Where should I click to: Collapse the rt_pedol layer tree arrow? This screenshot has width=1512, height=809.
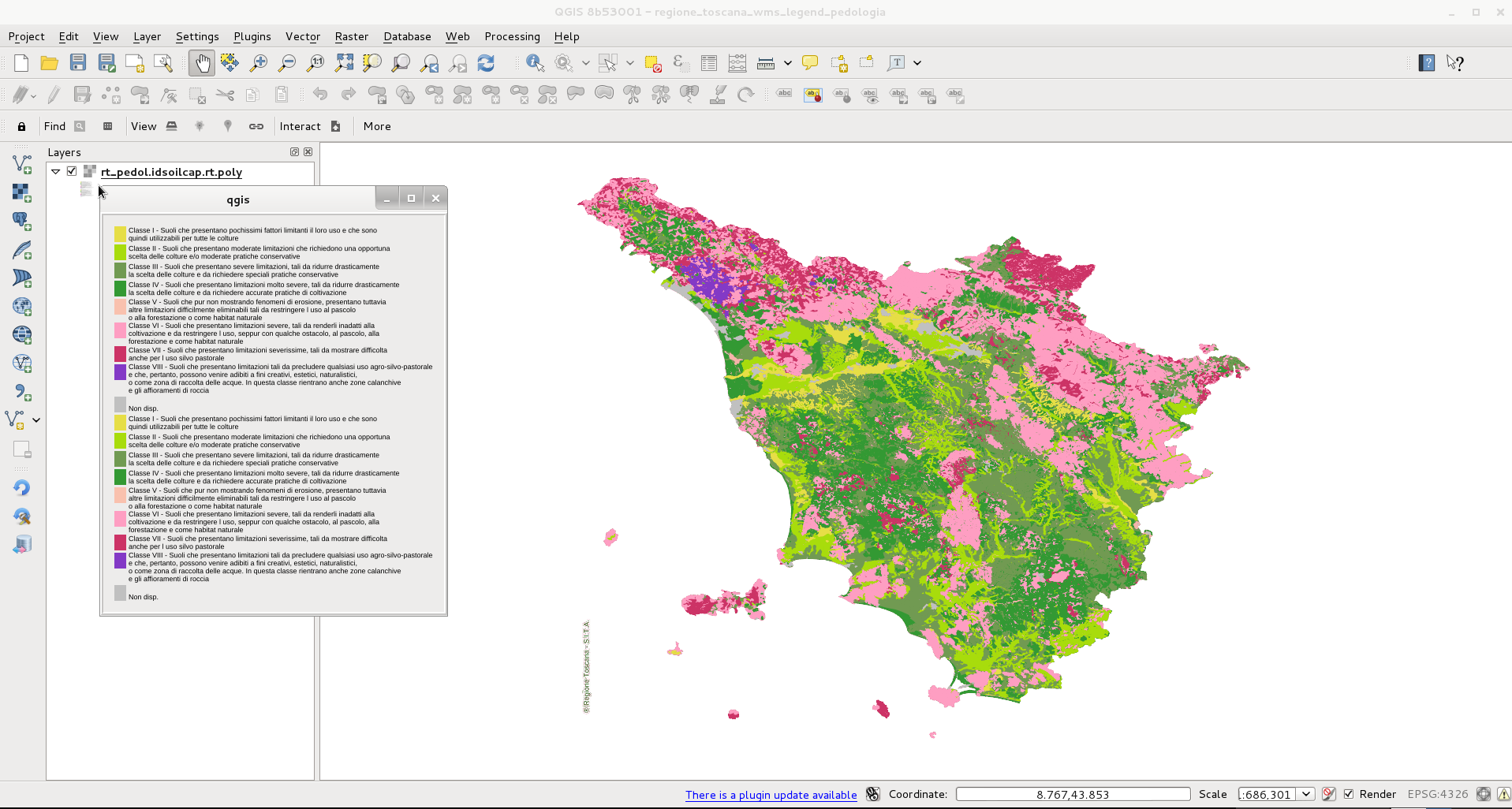56,171
